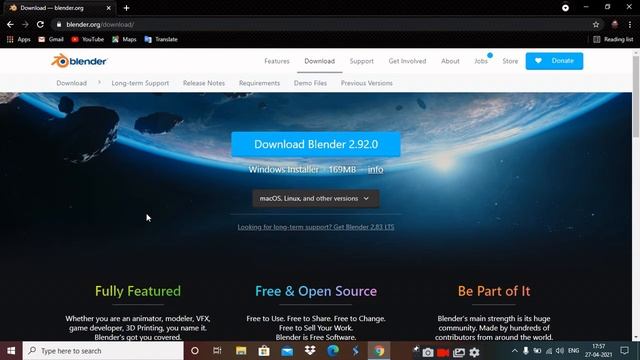Image resolution: width=640 pixels, height=360 pixels.
Task: Open the notification center icon
Action: click(x=624, y=351)
